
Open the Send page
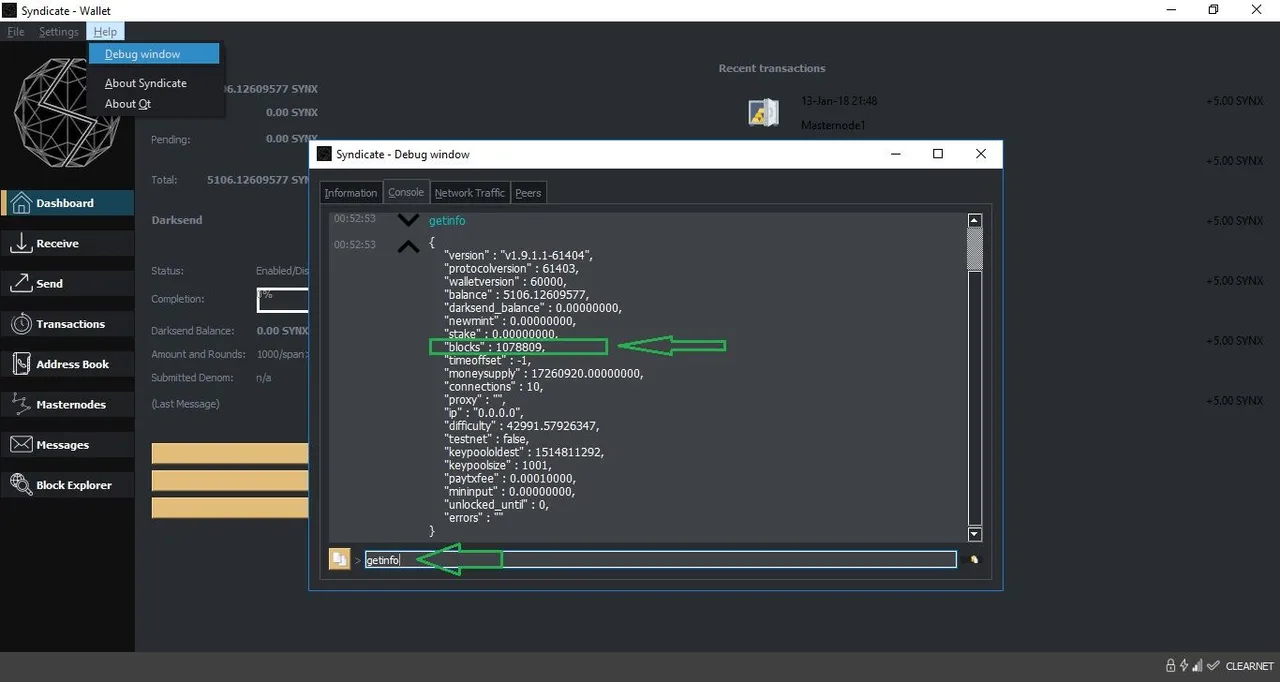67,284
